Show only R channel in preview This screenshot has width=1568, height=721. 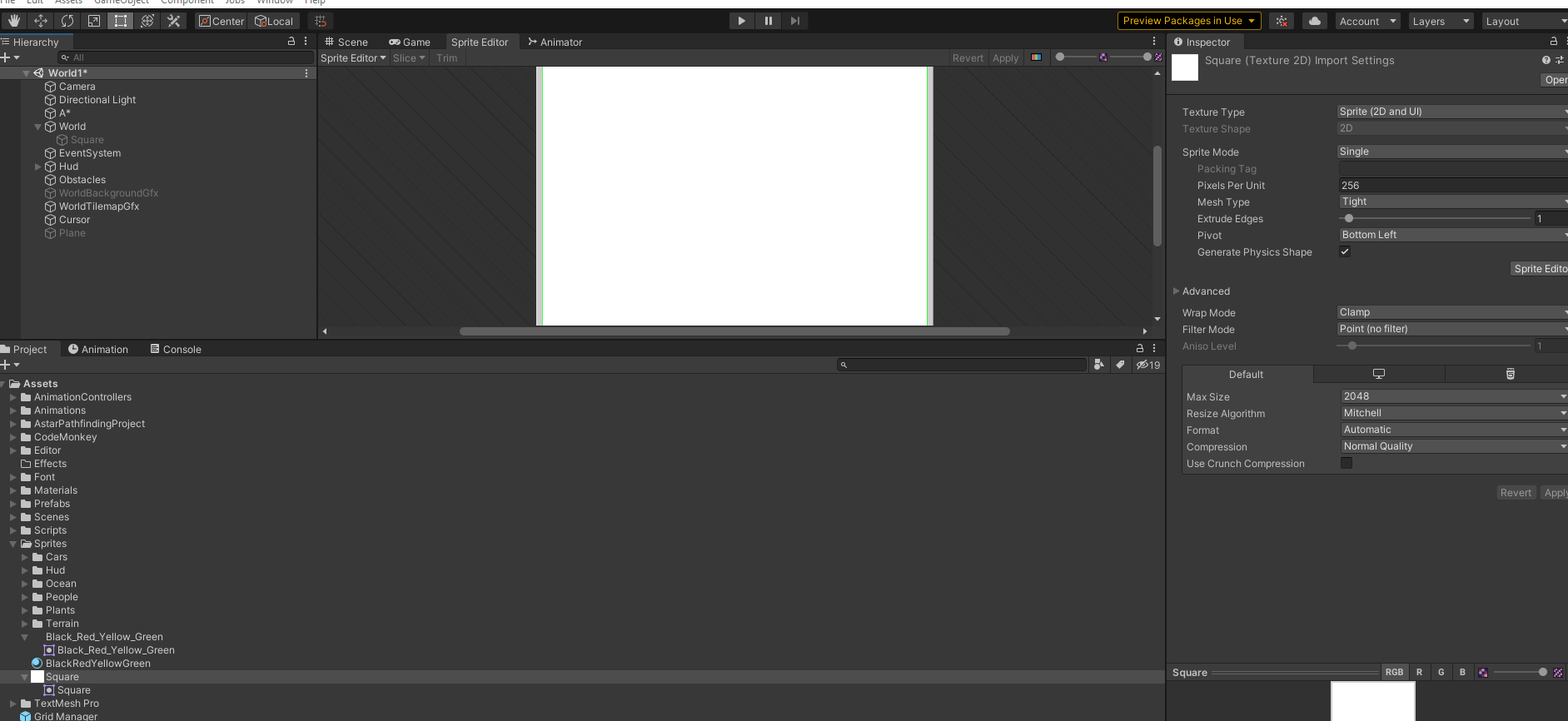(1419, 672)
